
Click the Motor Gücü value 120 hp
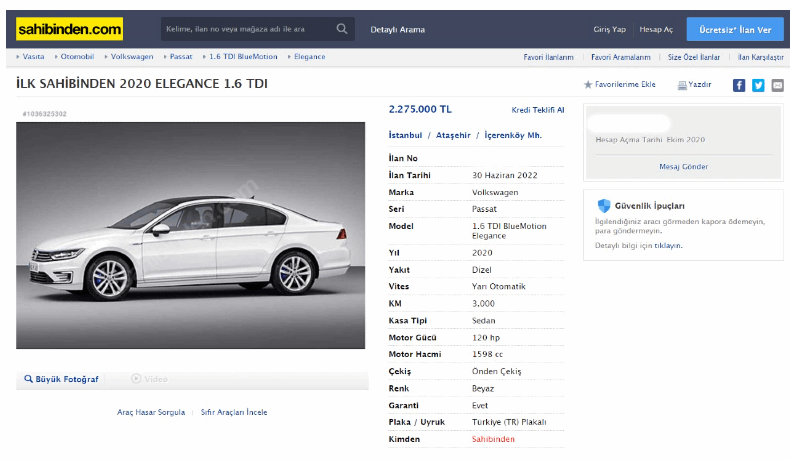coord(486,338)
